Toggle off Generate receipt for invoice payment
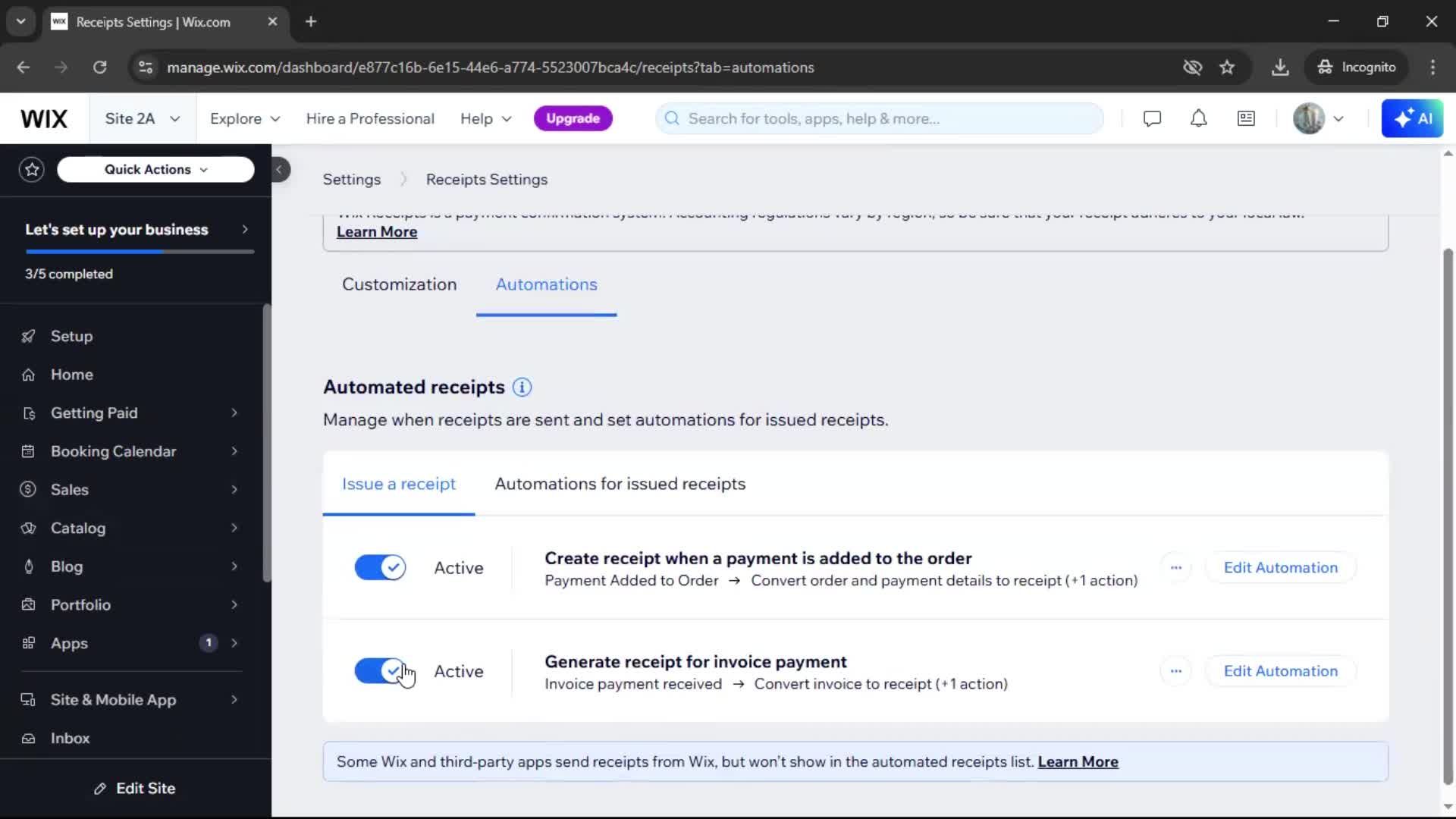Viewport: 1456px width, 819px height. tap(380, 671)
